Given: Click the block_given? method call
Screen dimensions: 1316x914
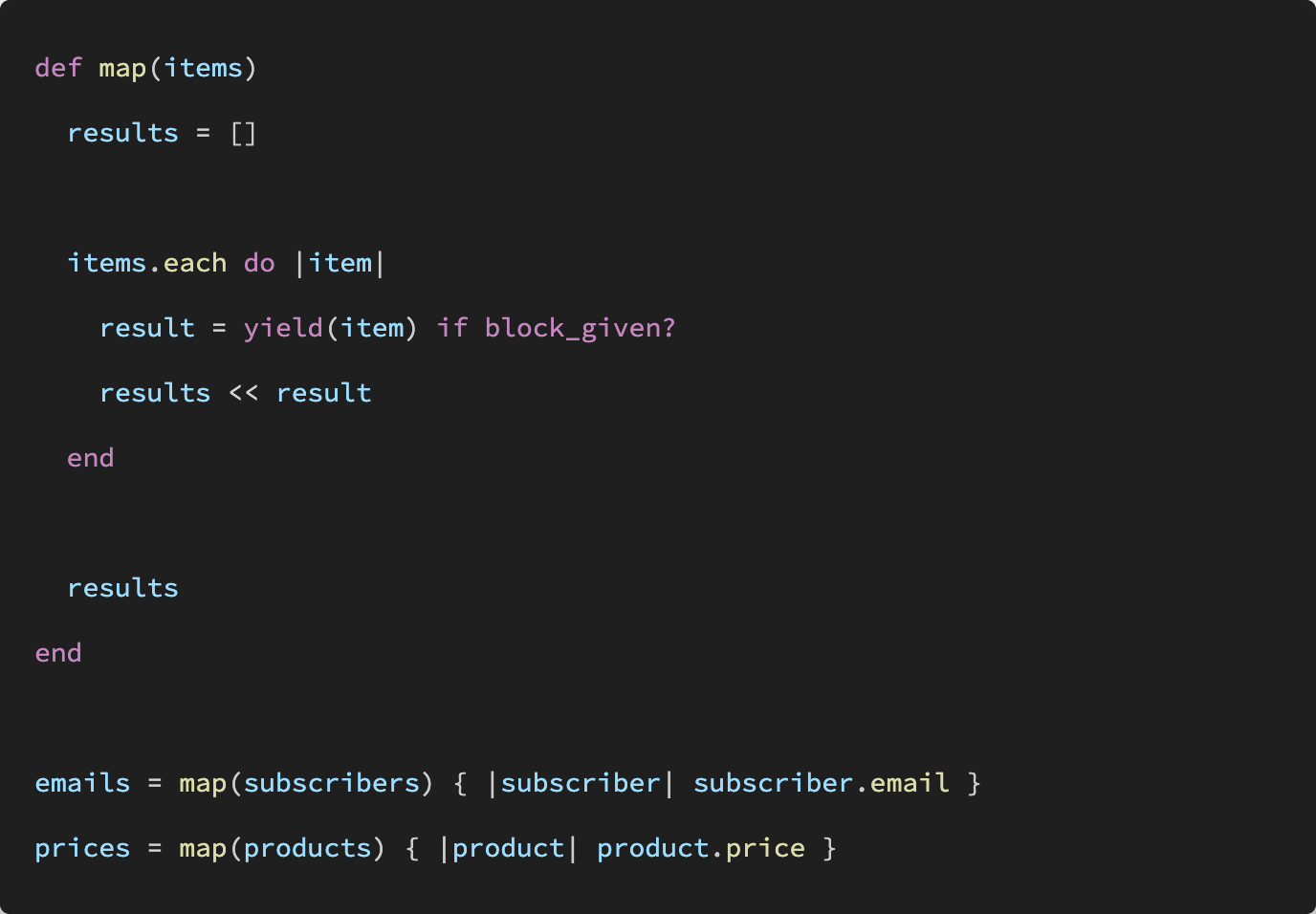Looking at the screenshot, I should click(x=581, y=328).
